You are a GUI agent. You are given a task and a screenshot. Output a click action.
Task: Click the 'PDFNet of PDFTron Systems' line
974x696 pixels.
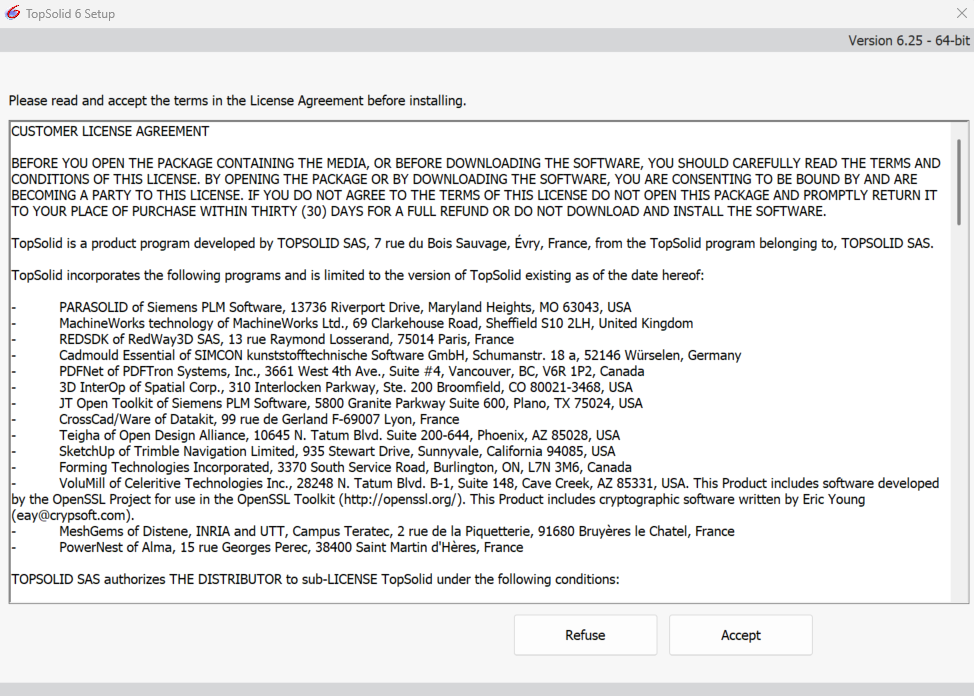[x=352, y=372]
